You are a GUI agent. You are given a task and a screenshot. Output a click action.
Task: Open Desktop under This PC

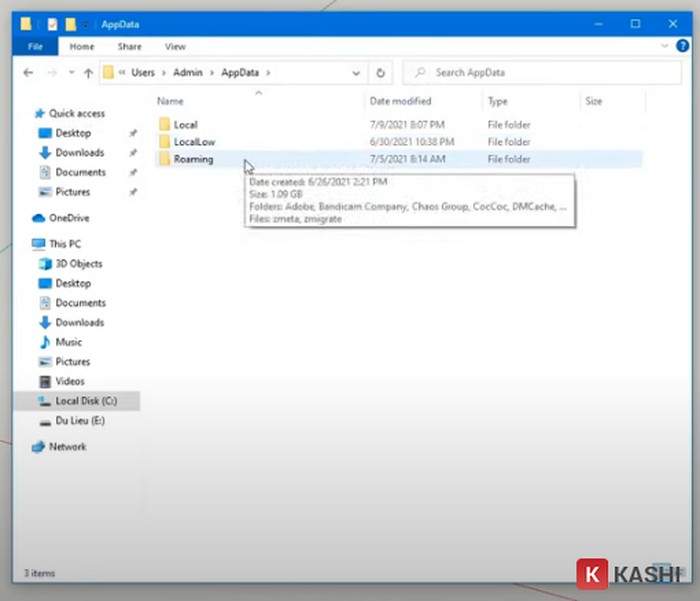click(x=73, y=284)
